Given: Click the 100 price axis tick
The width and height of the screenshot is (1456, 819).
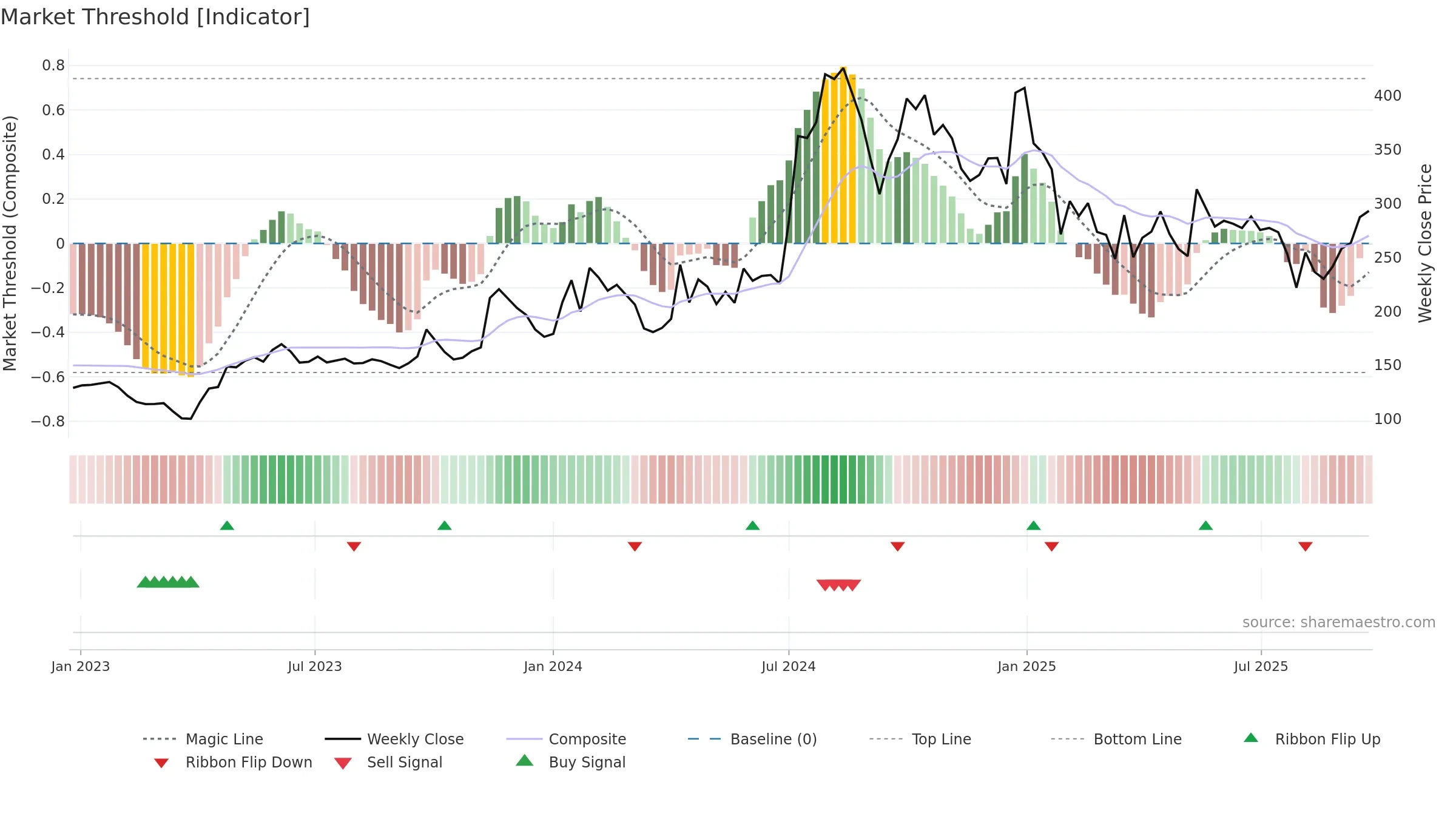Looking at the screenshot, I should point(1388,419).
